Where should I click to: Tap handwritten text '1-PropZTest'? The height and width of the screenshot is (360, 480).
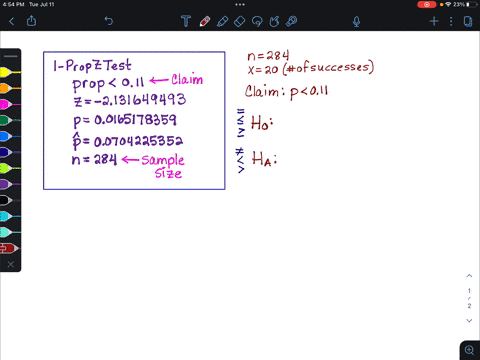(x=92, y=65)
